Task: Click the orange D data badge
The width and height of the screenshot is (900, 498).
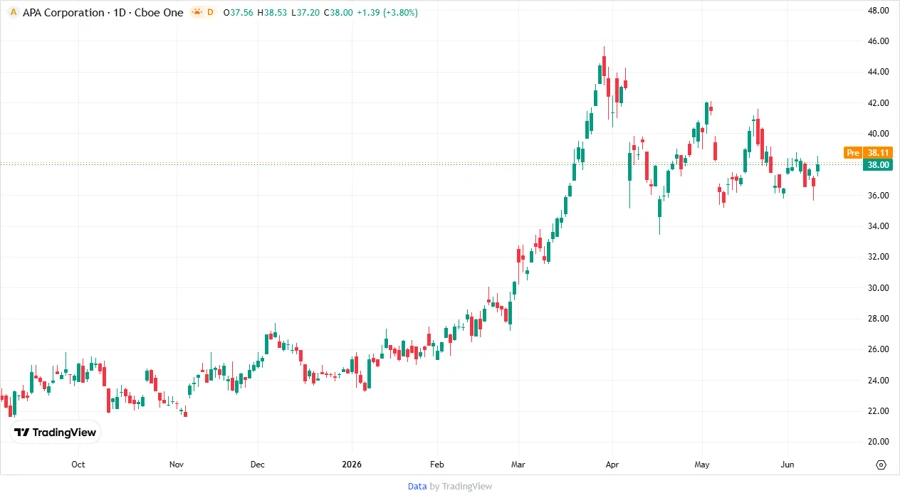Action: pos(210,12)
